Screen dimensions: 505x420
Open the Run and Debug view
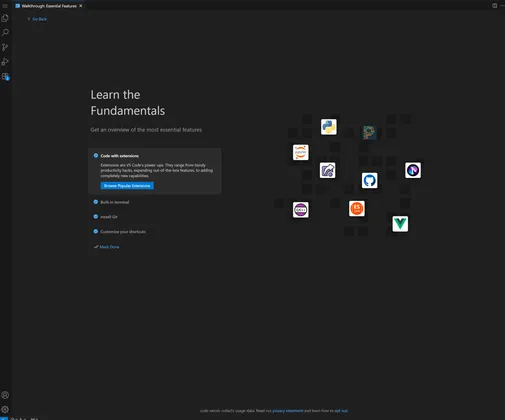[x=5, y=62]
